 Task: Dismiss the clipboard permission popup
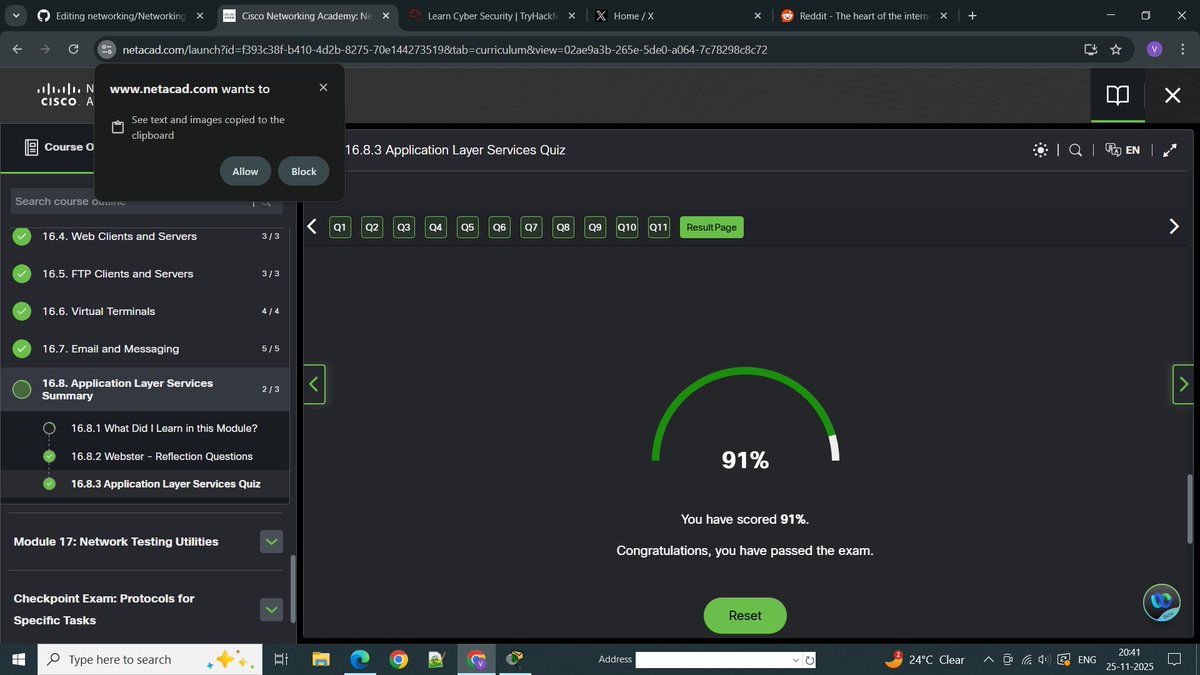pos(323,88)
